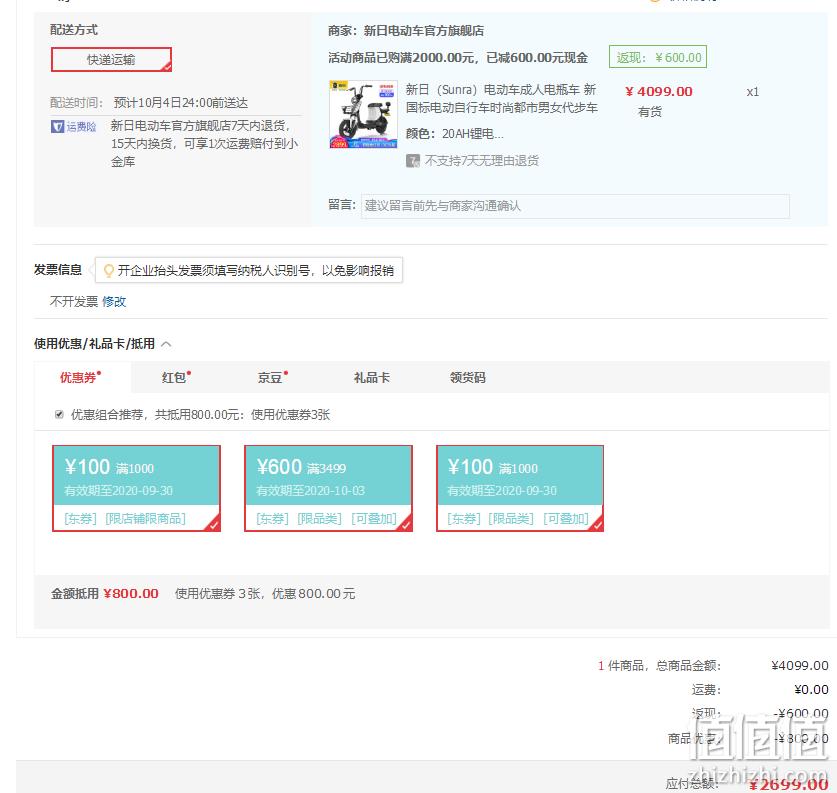
Task: Click the 活动商品已购满2000.00元 promotion text
Action: tap(458, 58)
